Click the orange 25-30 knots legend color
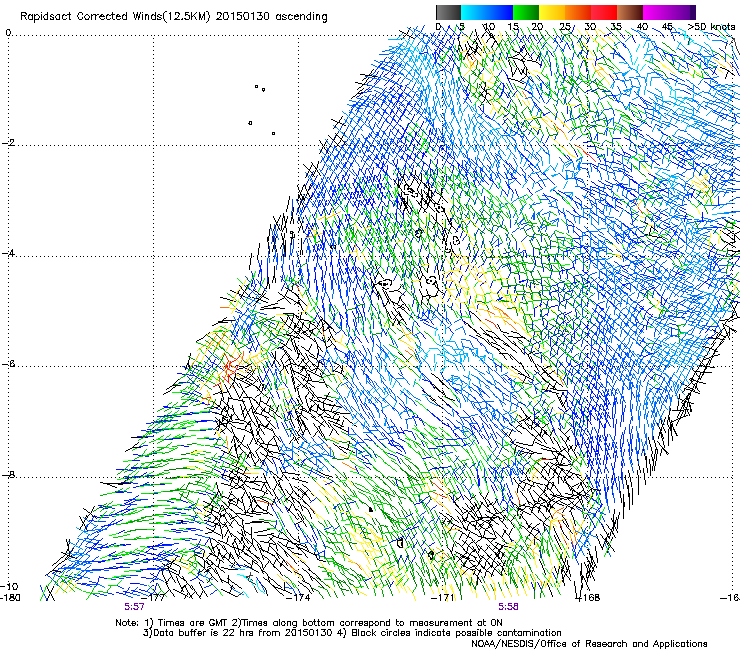This screenshot has height=650, width=740. coord(578,12)
